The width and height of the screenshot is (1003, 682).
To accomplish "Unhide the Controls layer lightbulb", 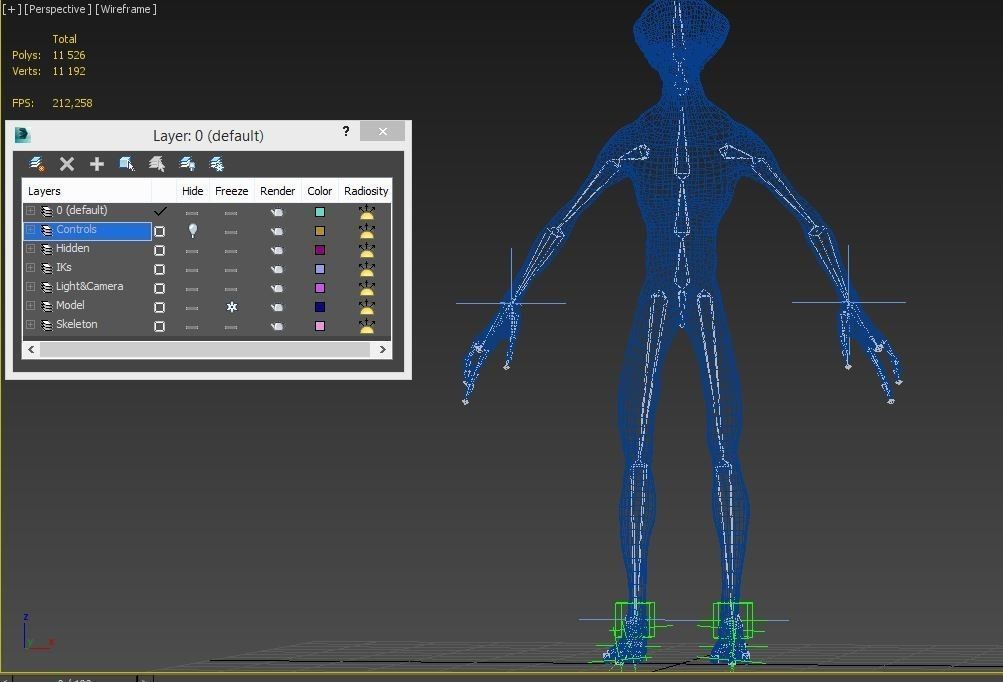I will [192, 230].
